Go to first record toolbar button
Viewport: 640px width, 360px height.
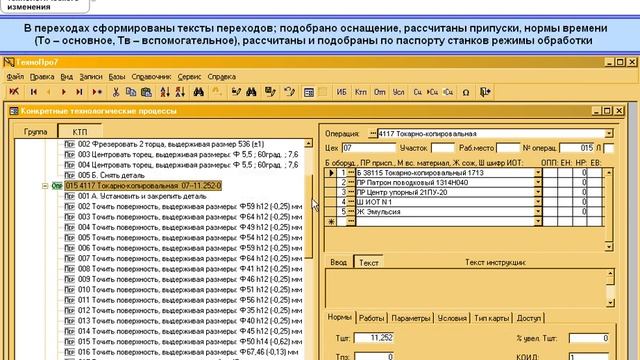[x=33, y=92]
